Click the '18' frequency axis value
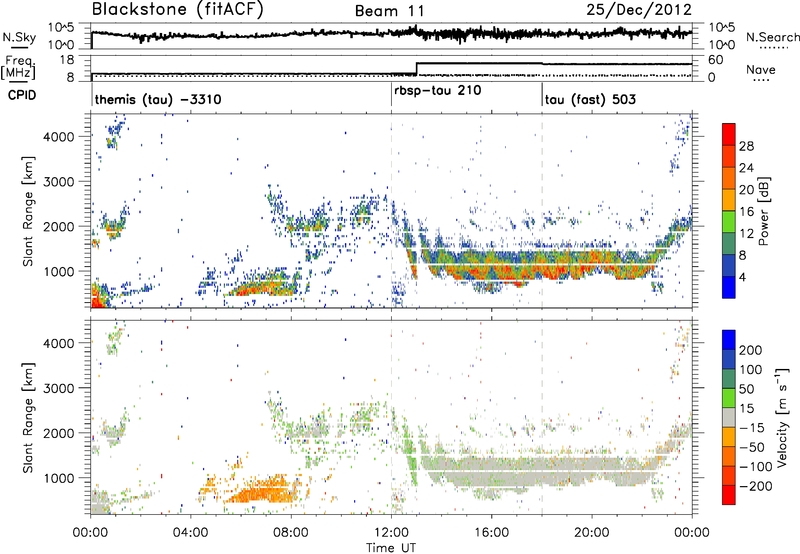The width and height of the screenshot is (800, 554). coord(67,60)
